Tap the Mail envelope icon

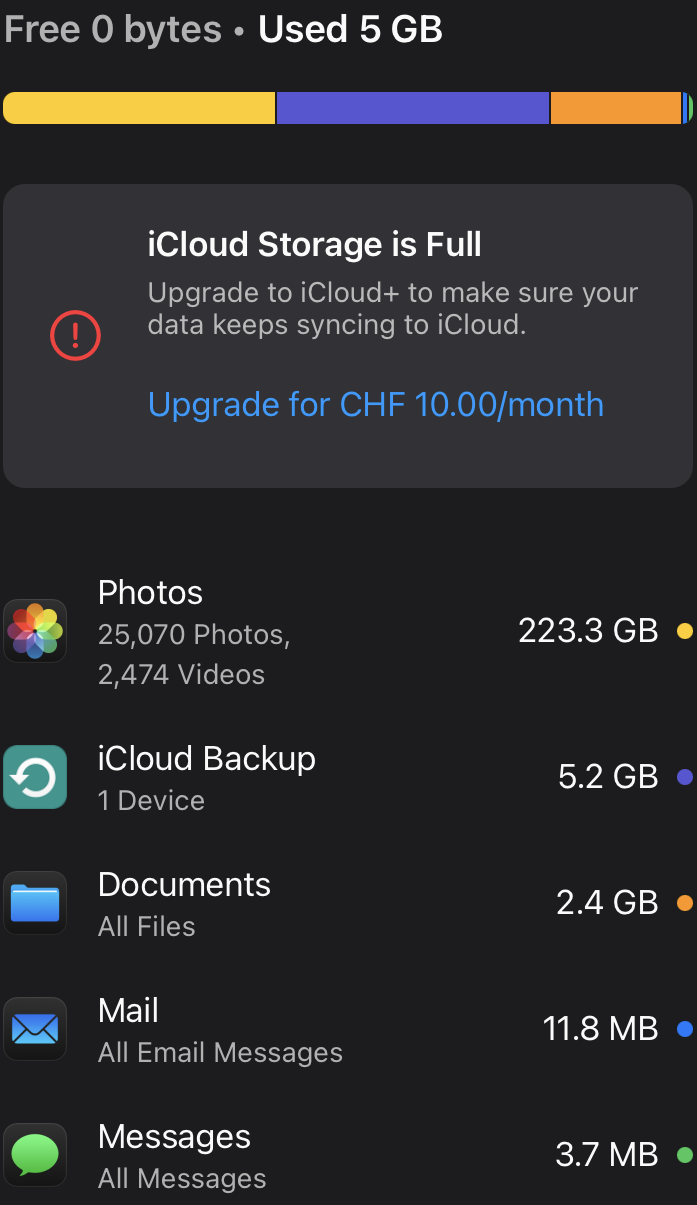coord(35,1029)
